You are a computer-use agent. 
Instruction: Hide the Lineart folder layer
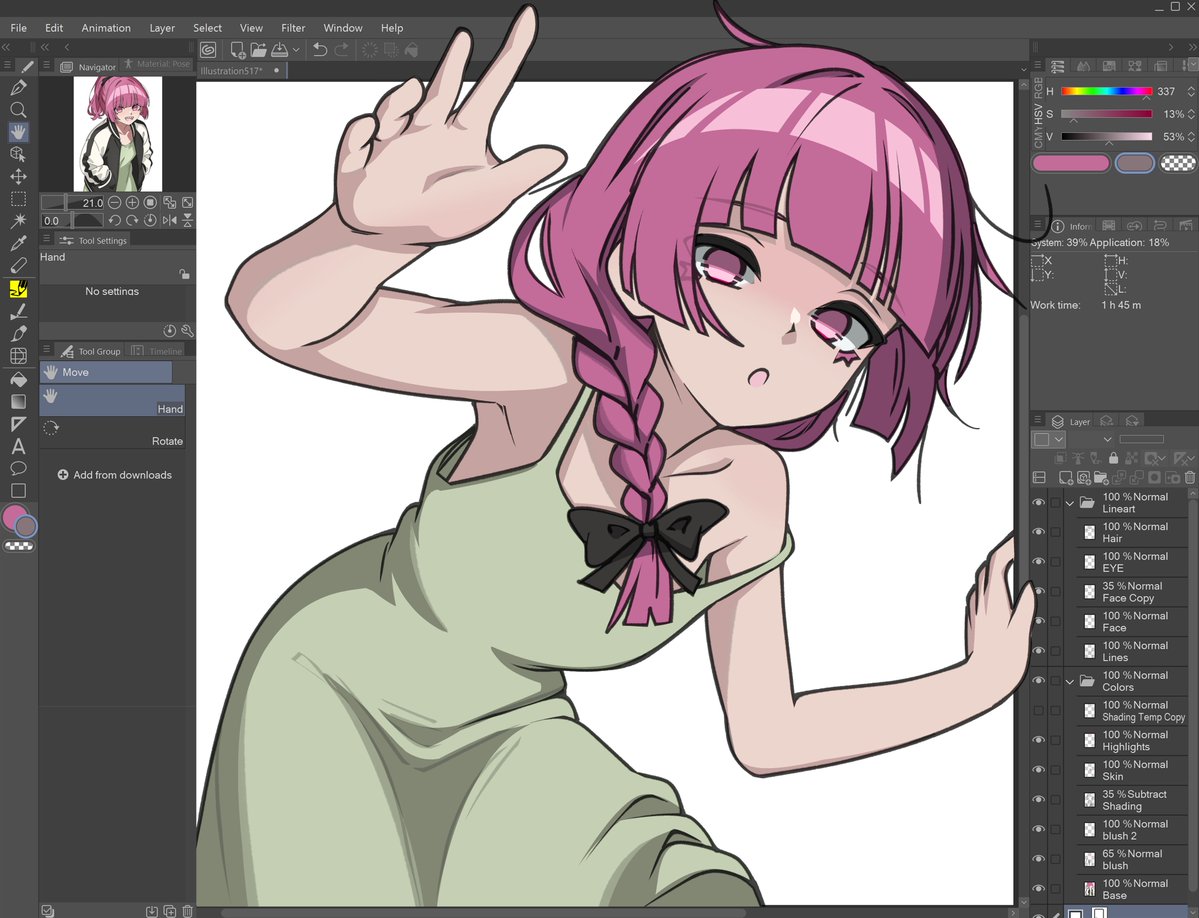click(x=1038, y=503)
